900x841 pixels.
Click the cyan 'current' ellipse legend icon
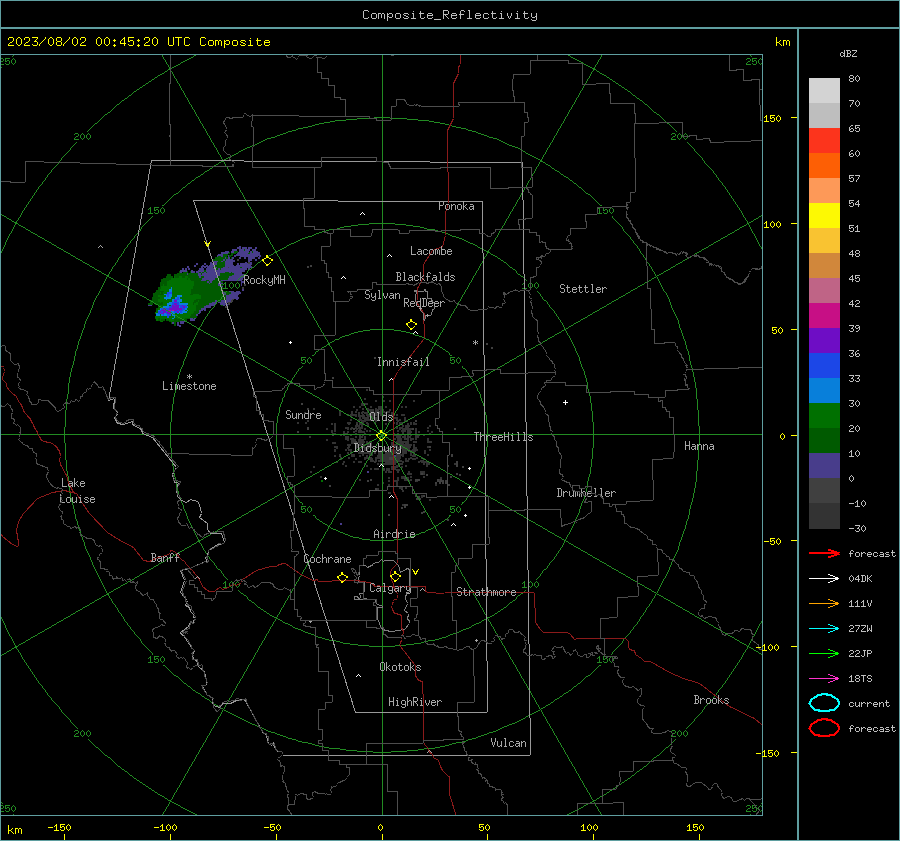824,703
